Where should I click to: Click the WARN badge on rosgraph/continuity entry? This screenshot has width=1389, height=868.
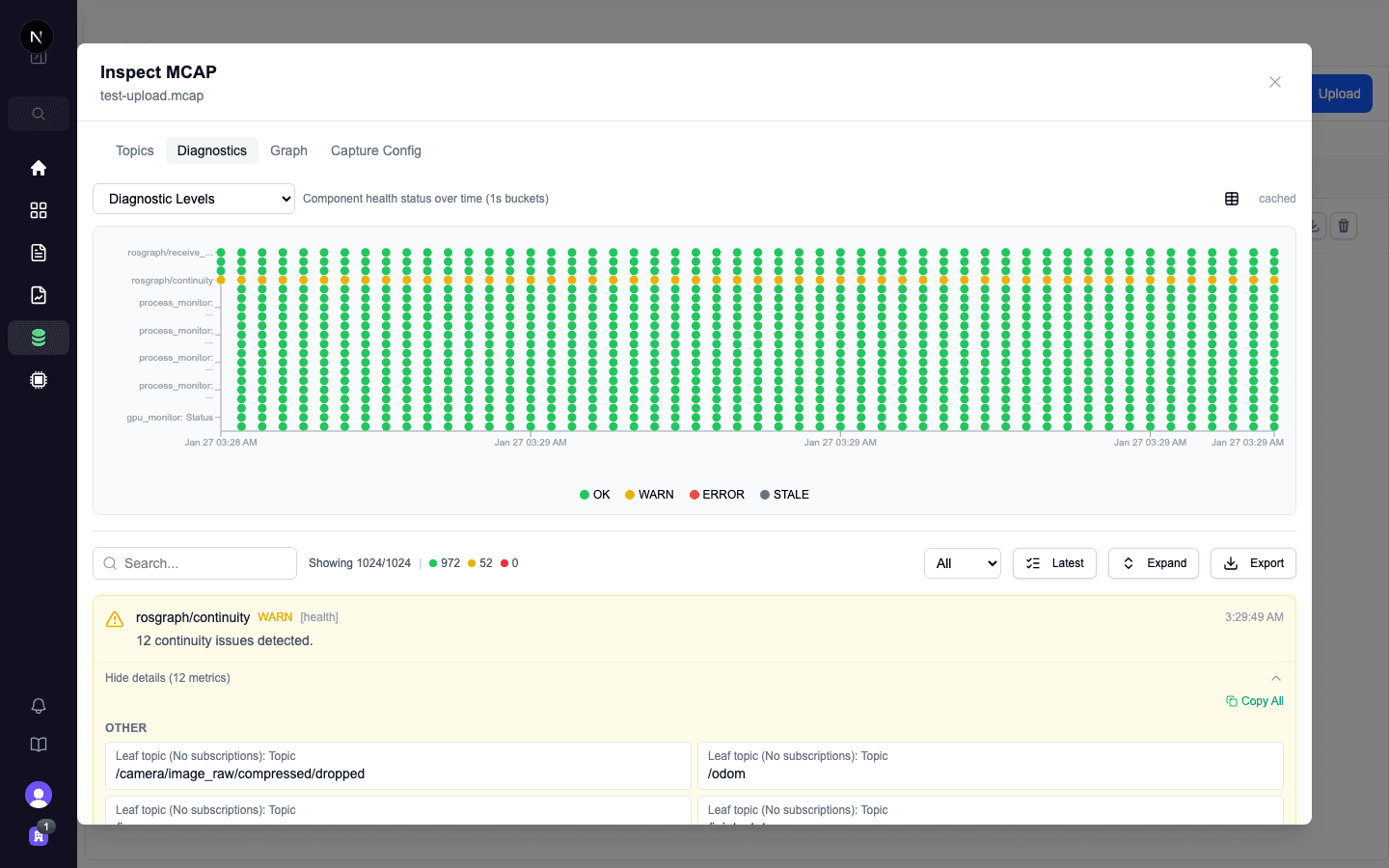[x=275, y=617]
